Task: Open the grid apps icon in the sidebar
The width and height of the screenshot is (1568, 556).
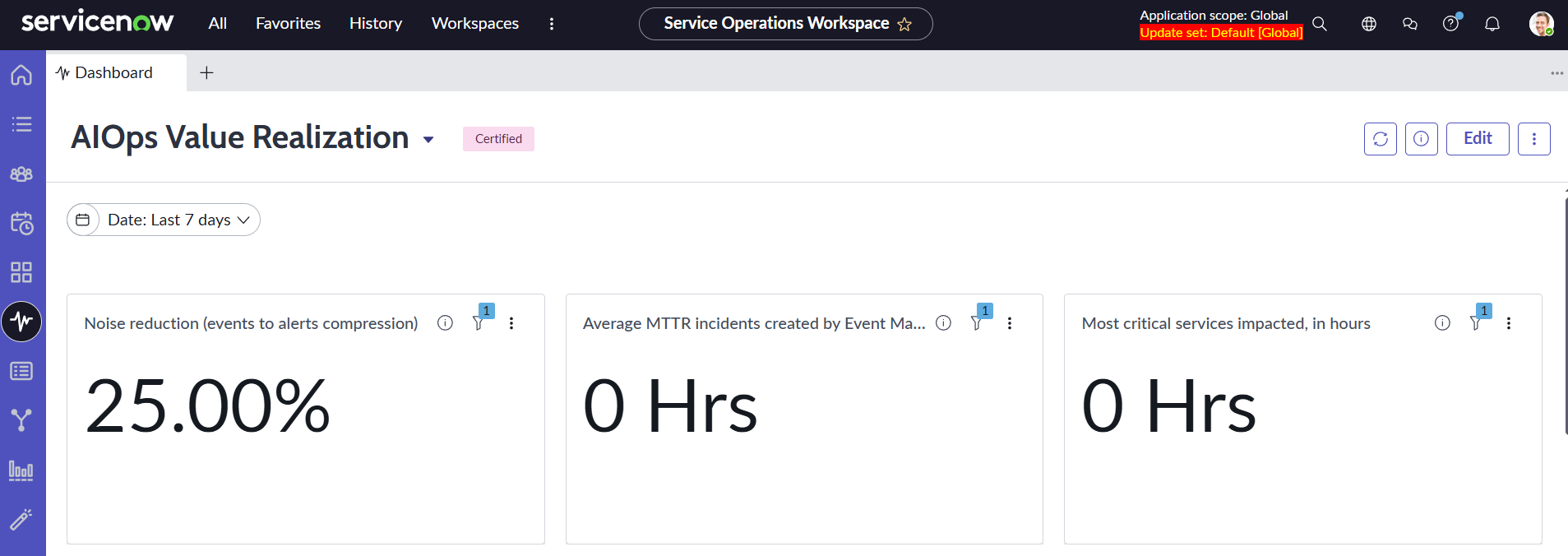Action: (21, 272)
